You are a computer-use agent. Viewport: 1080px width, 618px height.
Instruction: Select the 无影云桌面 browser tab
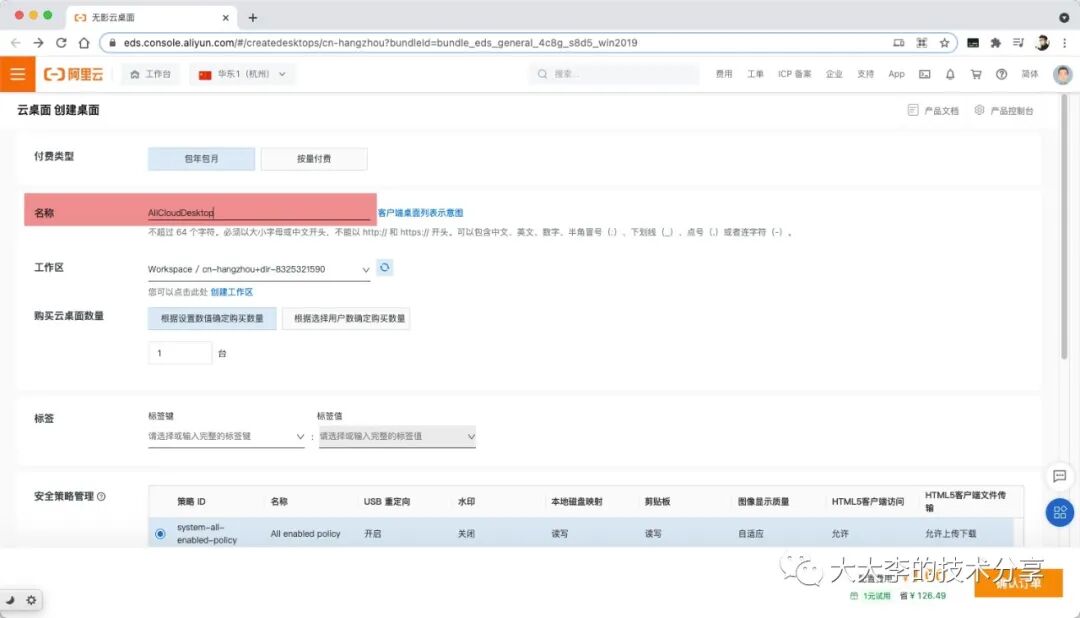(152, 17)
